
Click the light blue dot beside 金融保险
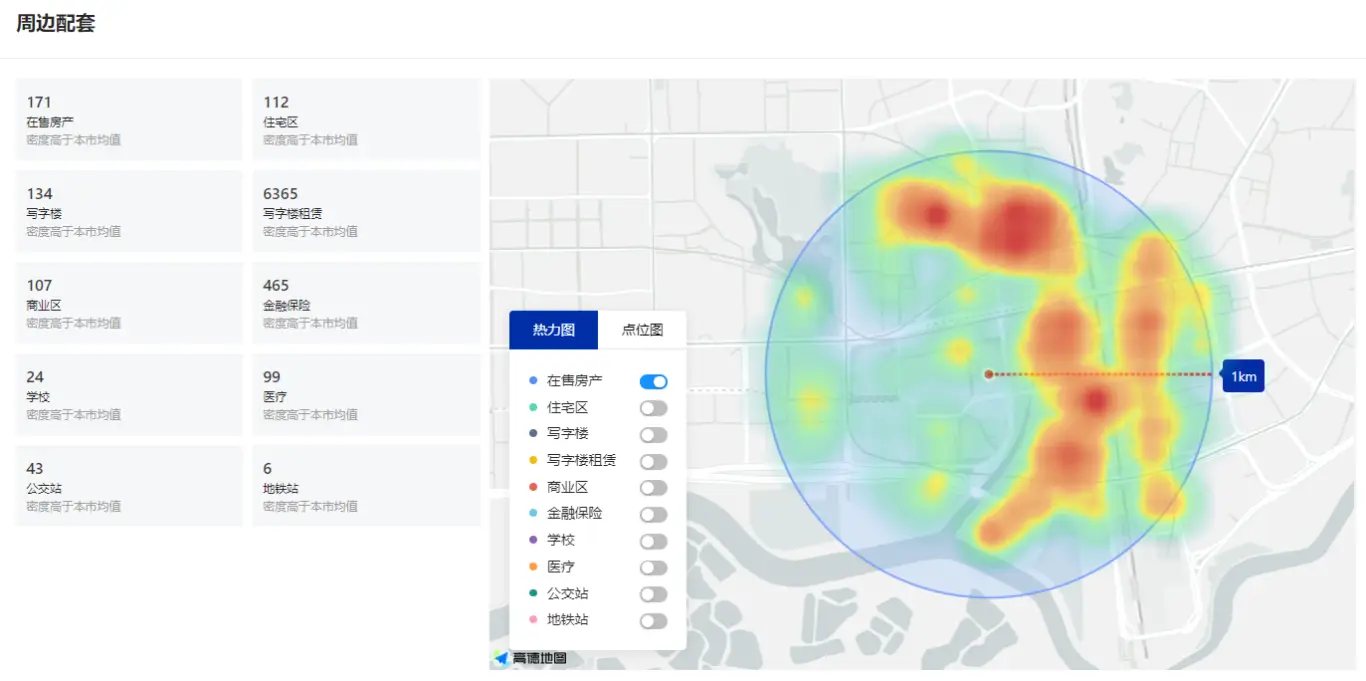click(533, 513)
